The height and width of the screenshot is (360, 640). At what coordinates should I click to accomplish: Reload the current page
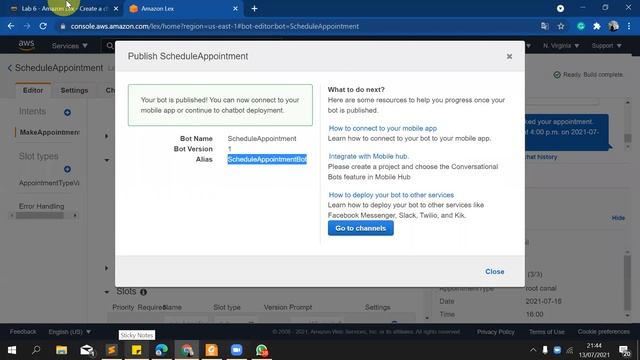point(43,26)
